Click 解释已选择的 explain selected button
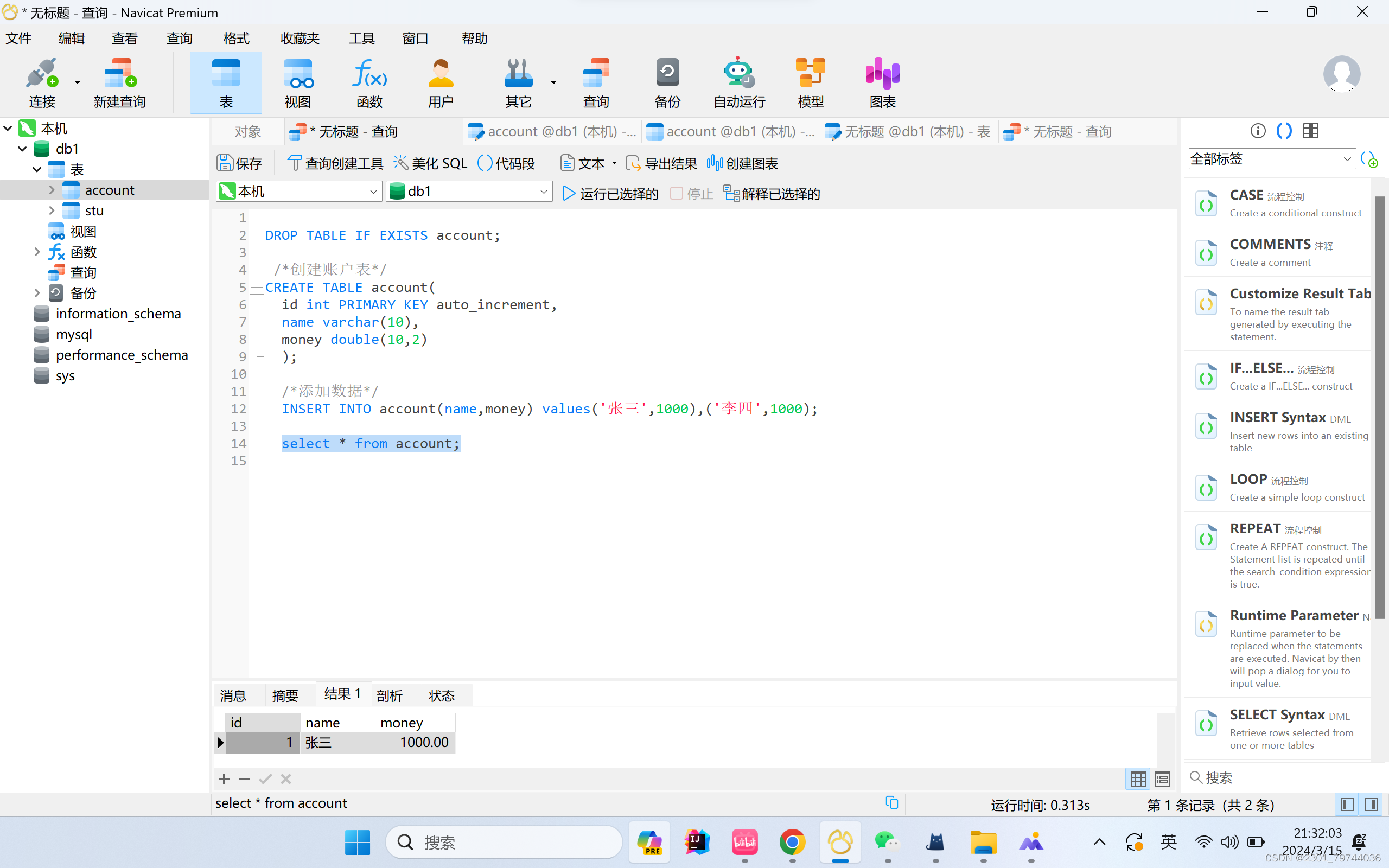This screenshot has width=1389, height=868. click(x=772, y=194)
